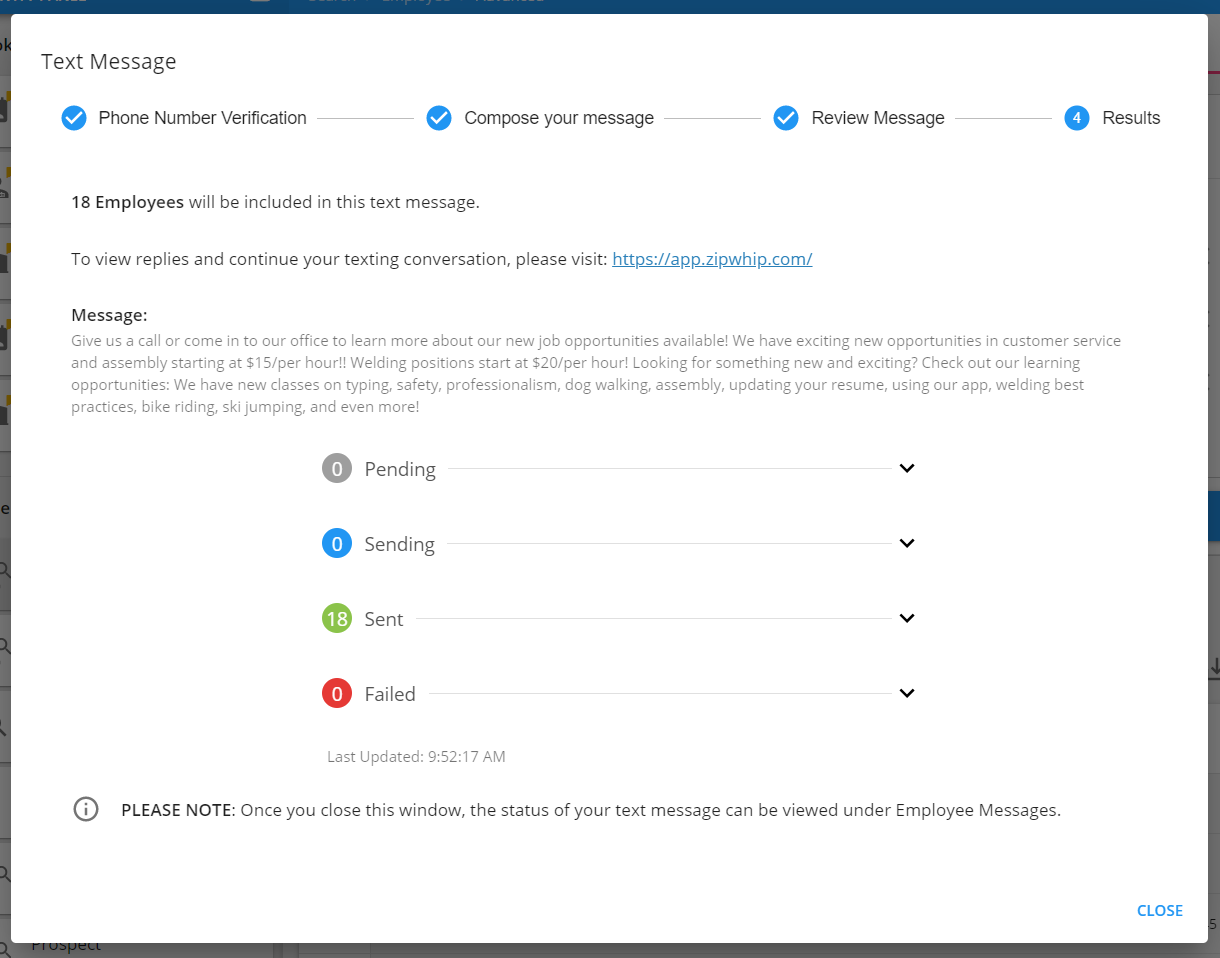The image size is (1220, 958).
Task: Click the message body paragraph text
Action: (596, 374)
